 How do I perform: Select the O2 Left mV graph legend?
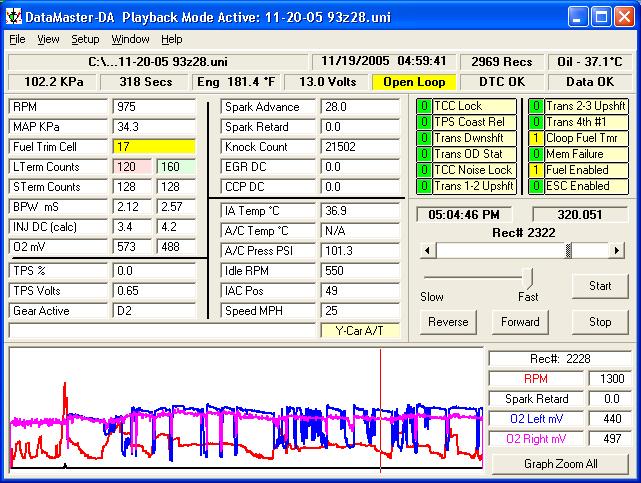538,419
